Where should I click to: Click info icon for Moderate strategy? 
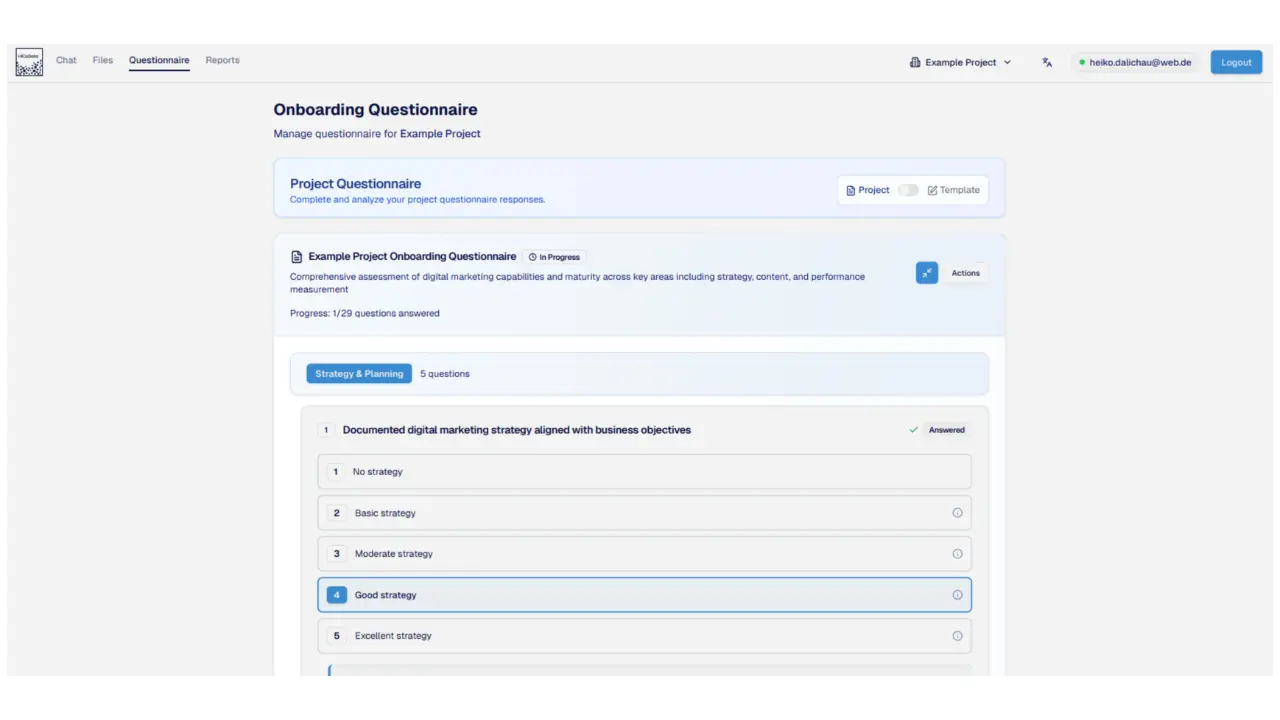click(957, 554)
